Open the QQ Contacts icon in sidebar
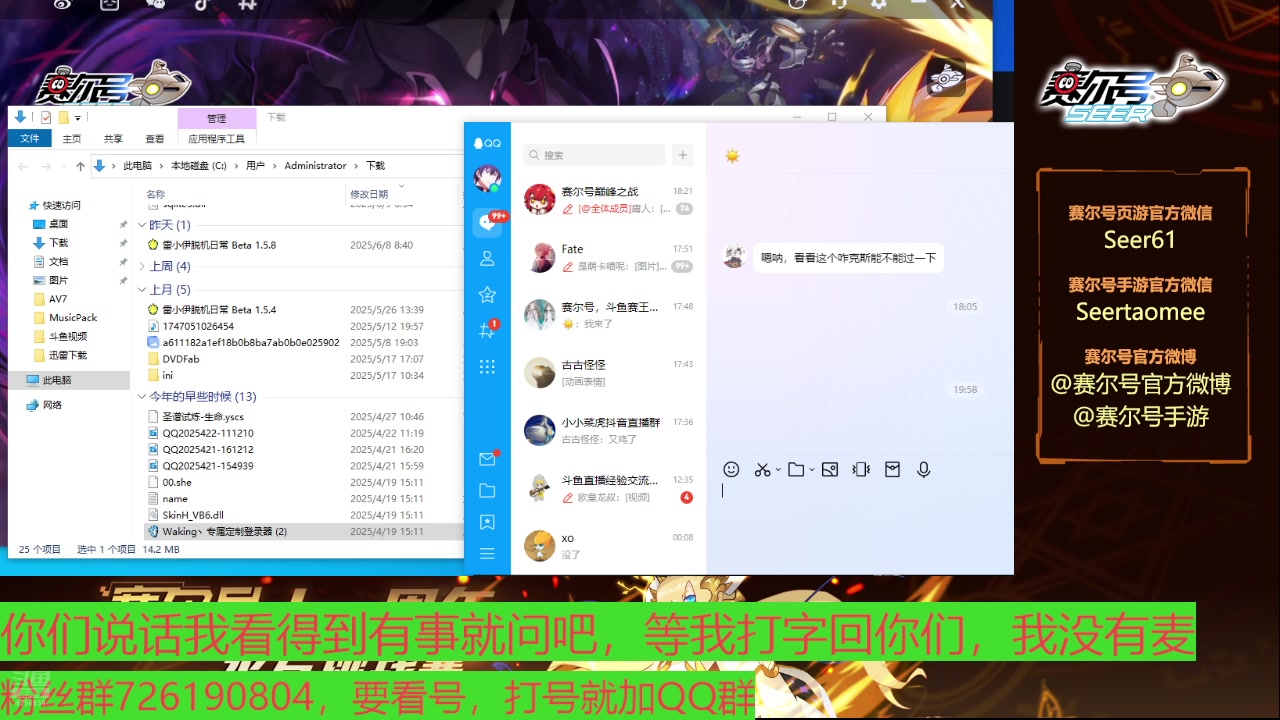Screen dimensions: 1280x720 coord(487,258)
